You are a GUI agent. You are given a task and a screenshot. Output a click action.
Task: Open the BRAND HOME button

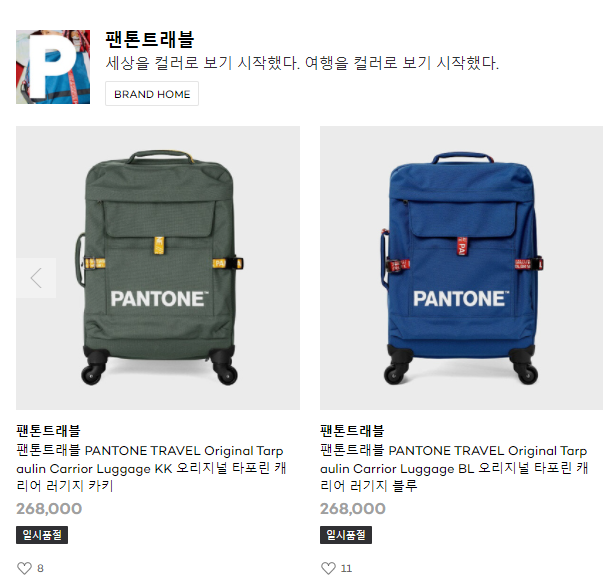pos(152,94)
